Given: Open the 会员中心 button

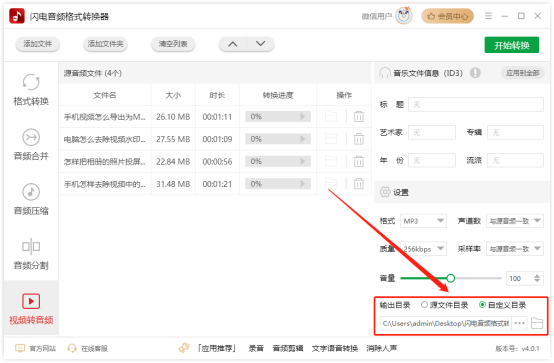Looking at the screenshot, I should pyautogui.click(x=447, y=16).
